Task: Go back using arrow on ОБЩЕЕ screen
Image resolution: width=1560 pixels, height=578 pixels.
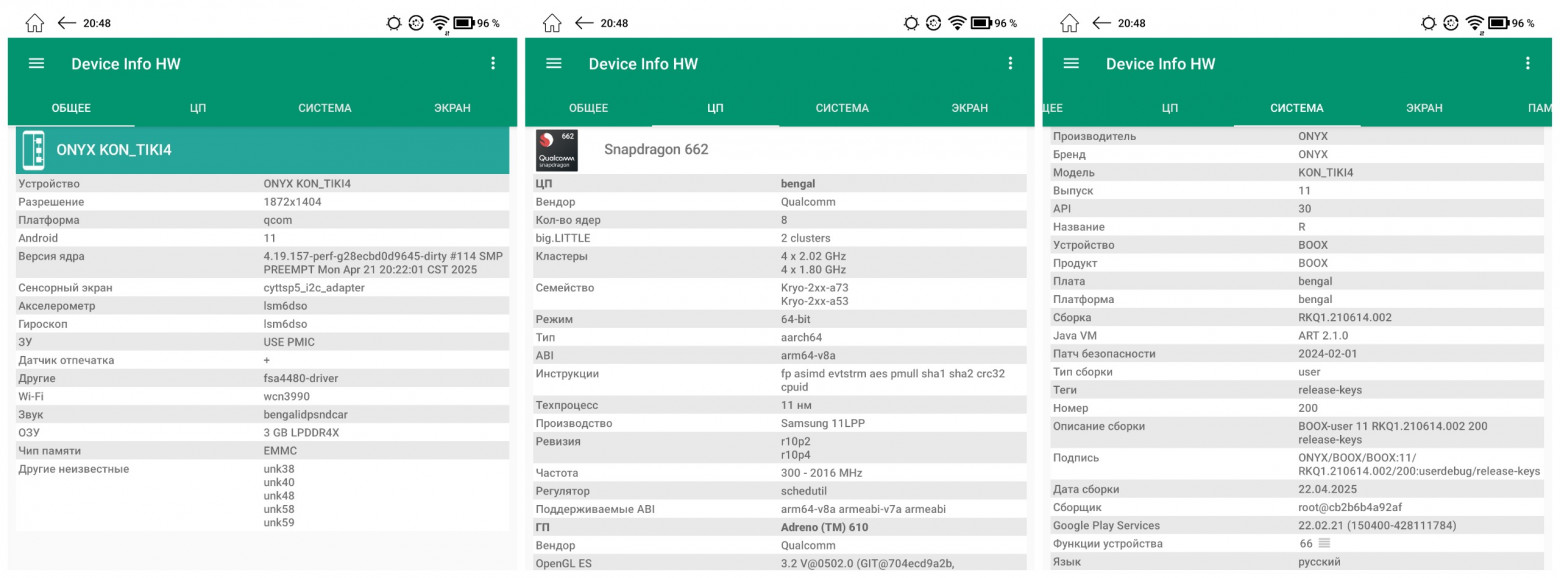Action: [x=67, y=22]
